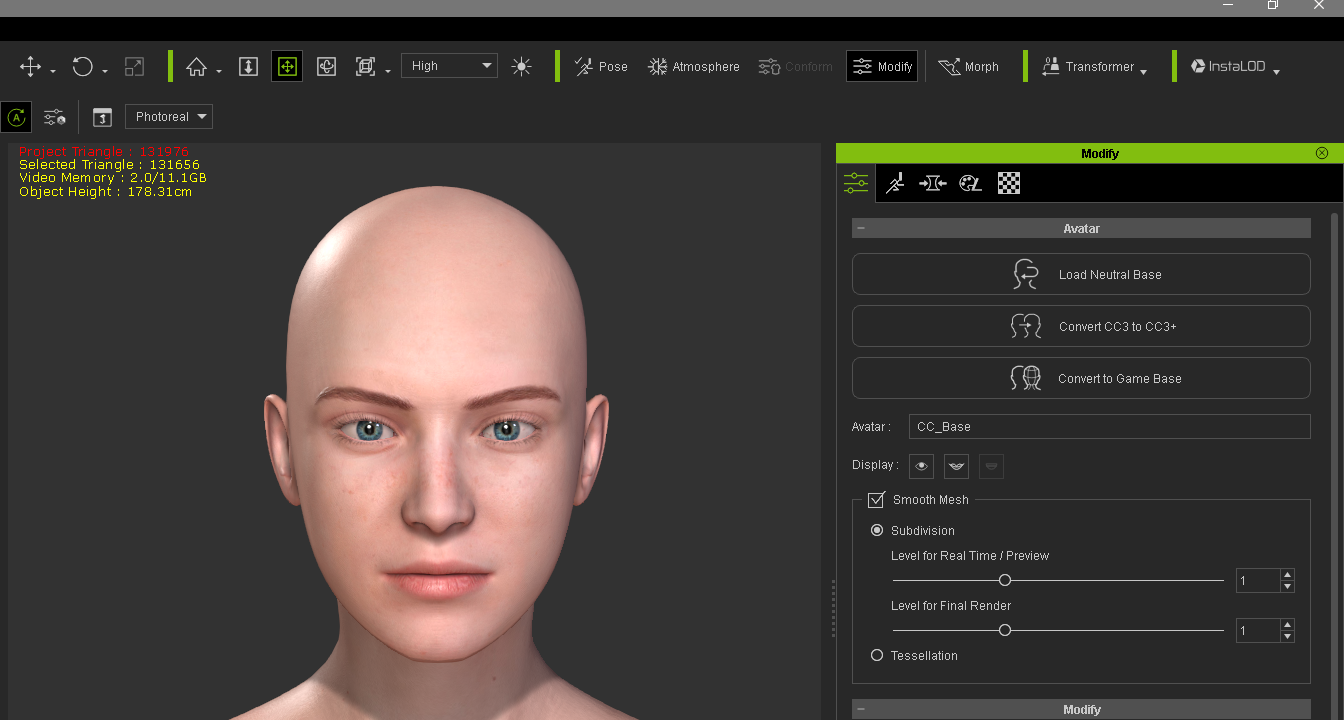Toggle the sun light icon

[521, 67]
